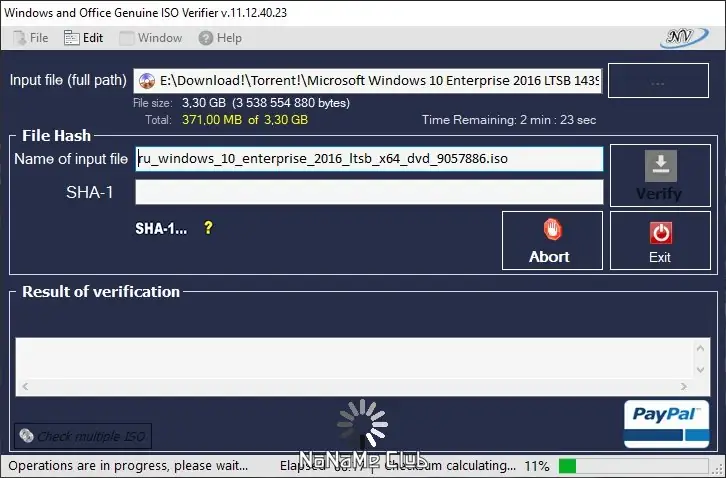Click the Verify button
The height and width of the screenshot is (478, 726).
(x=660, y=176)
